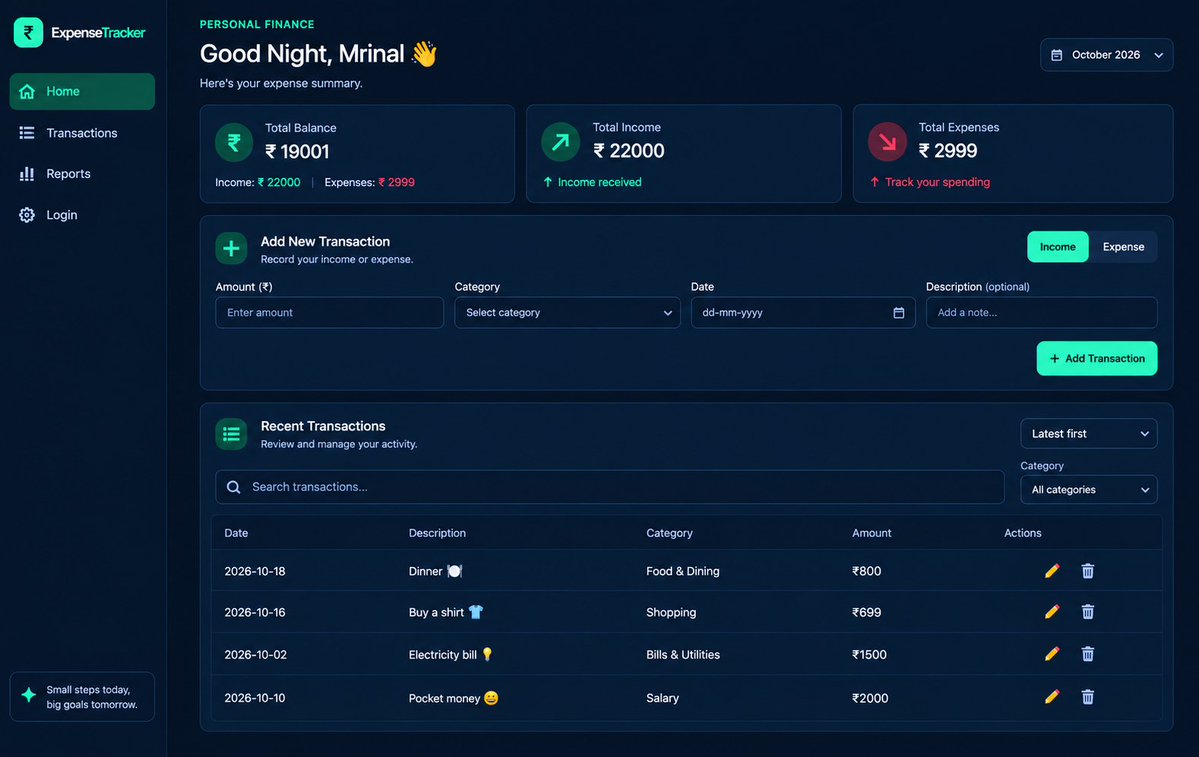Delete the Pocket money transaction
1199x757 pixels.
pos(1087,697)
